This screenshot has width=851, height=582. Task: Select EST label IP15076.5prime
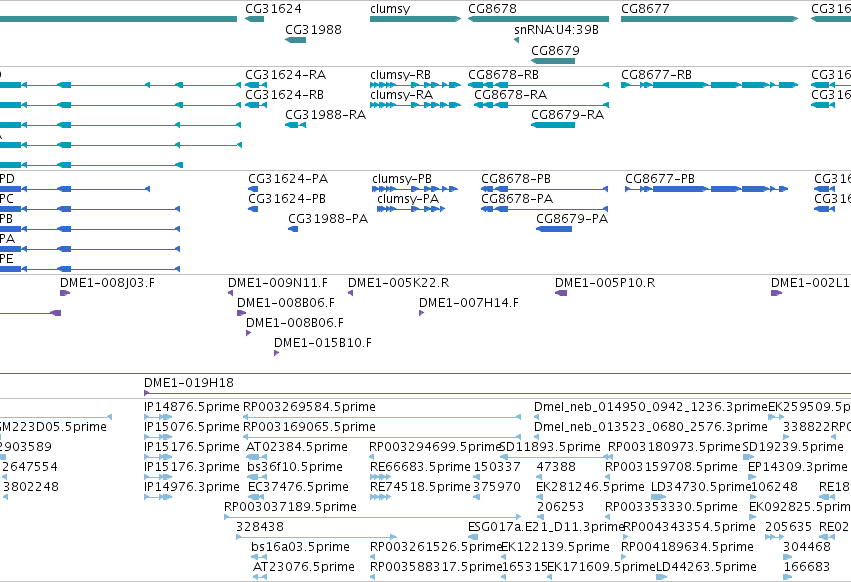(x=192, y=427)
